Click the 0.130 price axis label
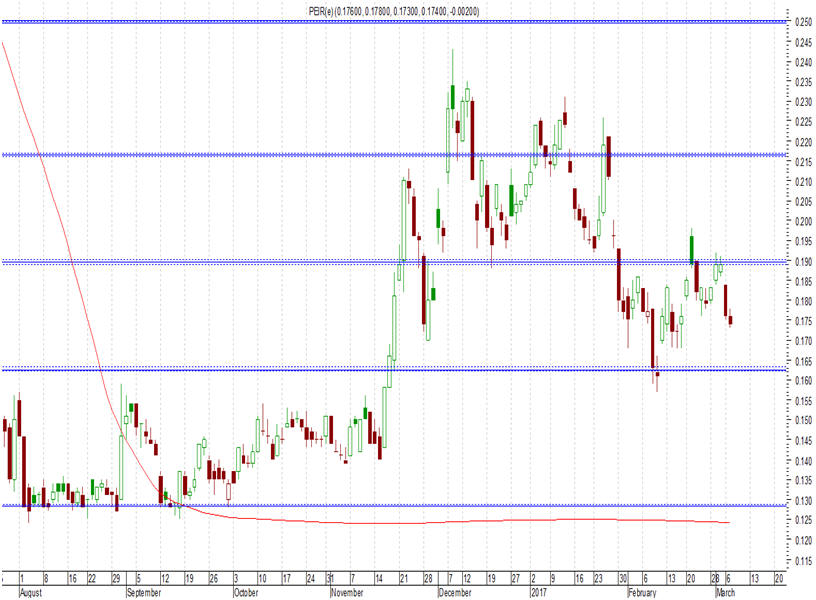The height and width of the screenshot is (600, 816). point(804,500)
